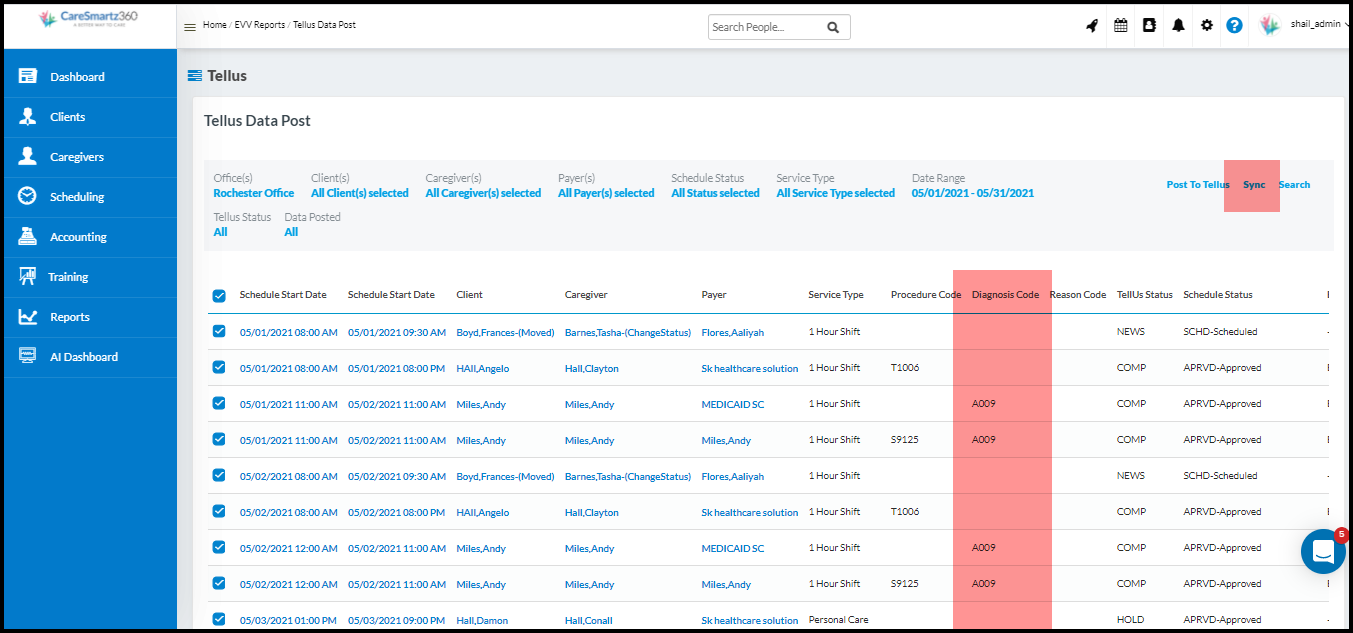The width and height of the screenshot is (1353, 633).
Task: Uncheck the Hall,Damon row checkbox
Action: pos(219,619)
